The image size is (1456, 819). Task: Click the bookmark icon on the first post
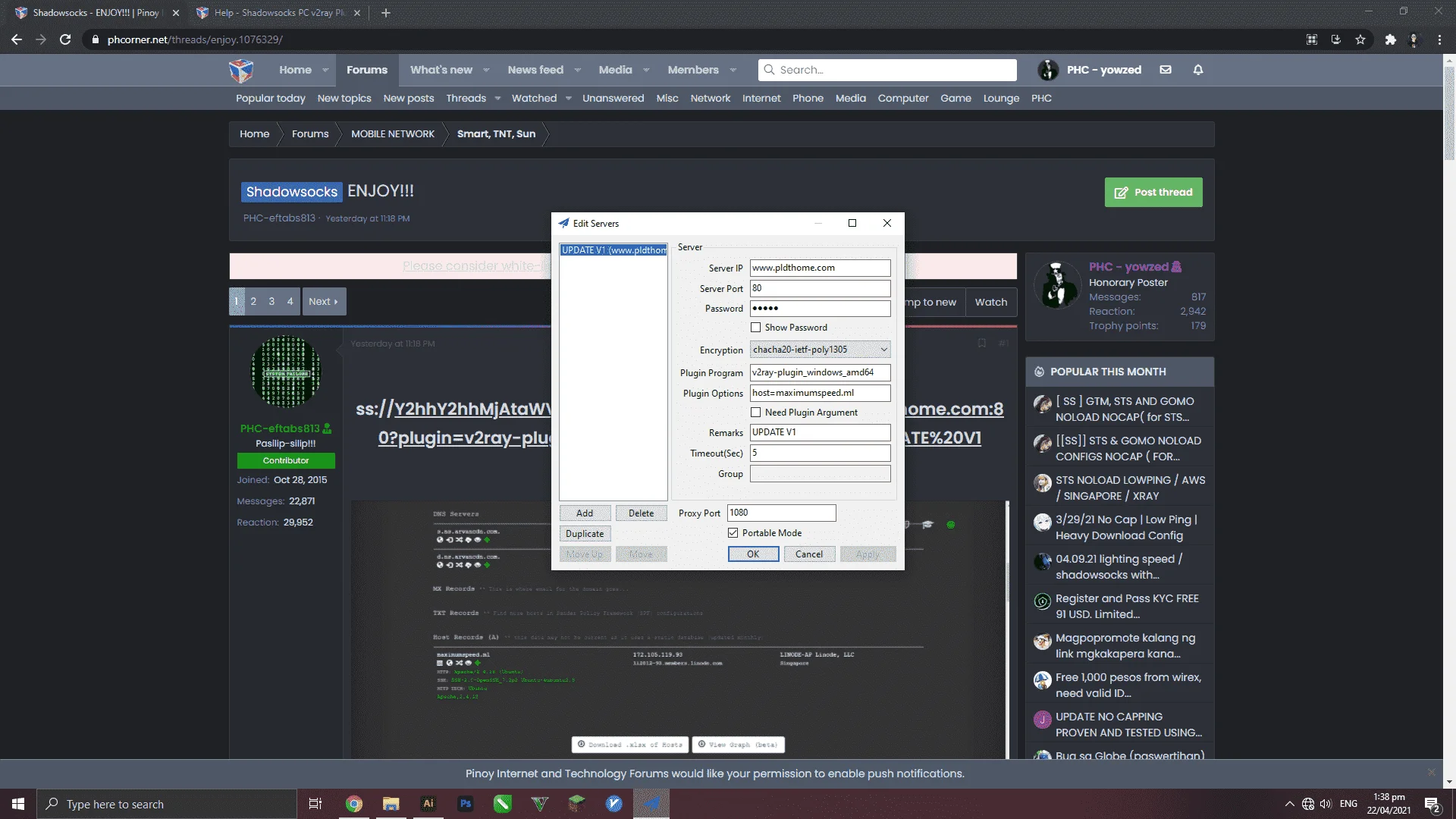click(981, 344)
